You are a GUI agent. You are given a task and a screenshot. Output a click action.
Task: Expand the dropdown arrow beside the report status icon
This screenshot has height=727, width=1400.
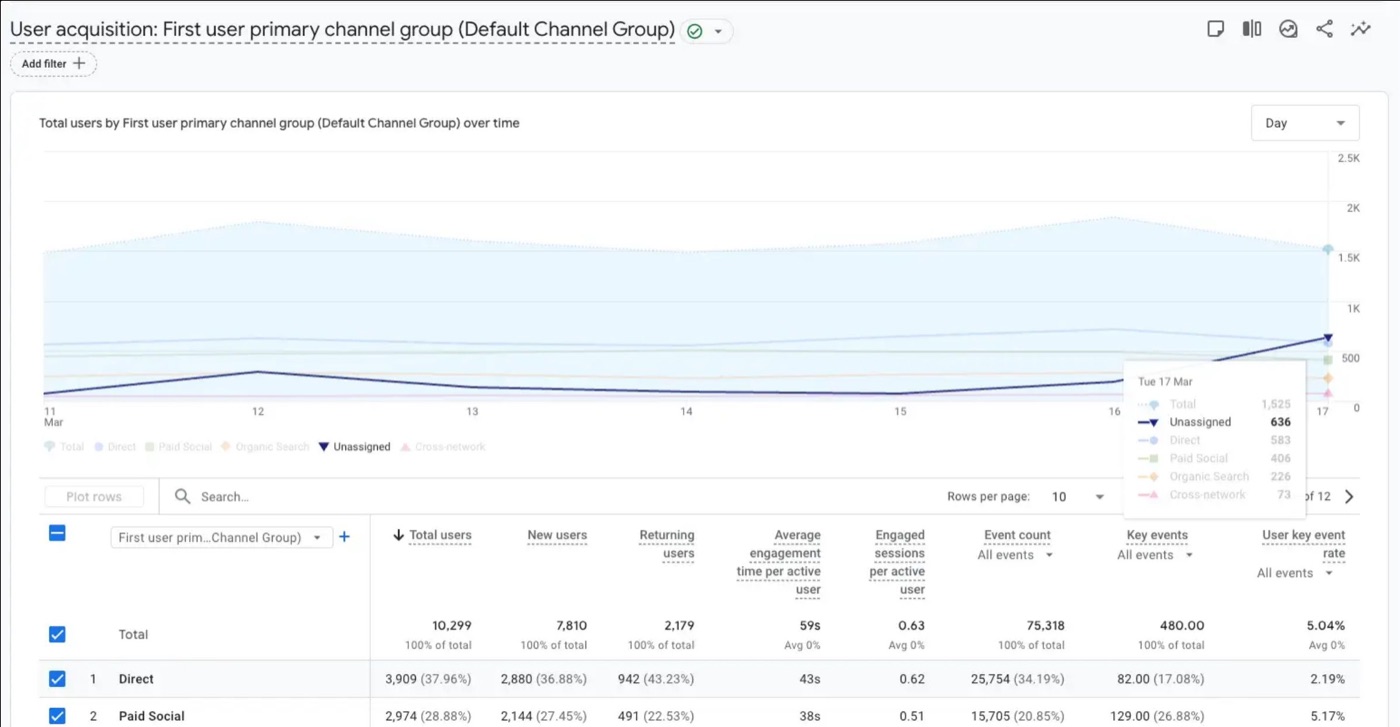[x=718, y=31]
